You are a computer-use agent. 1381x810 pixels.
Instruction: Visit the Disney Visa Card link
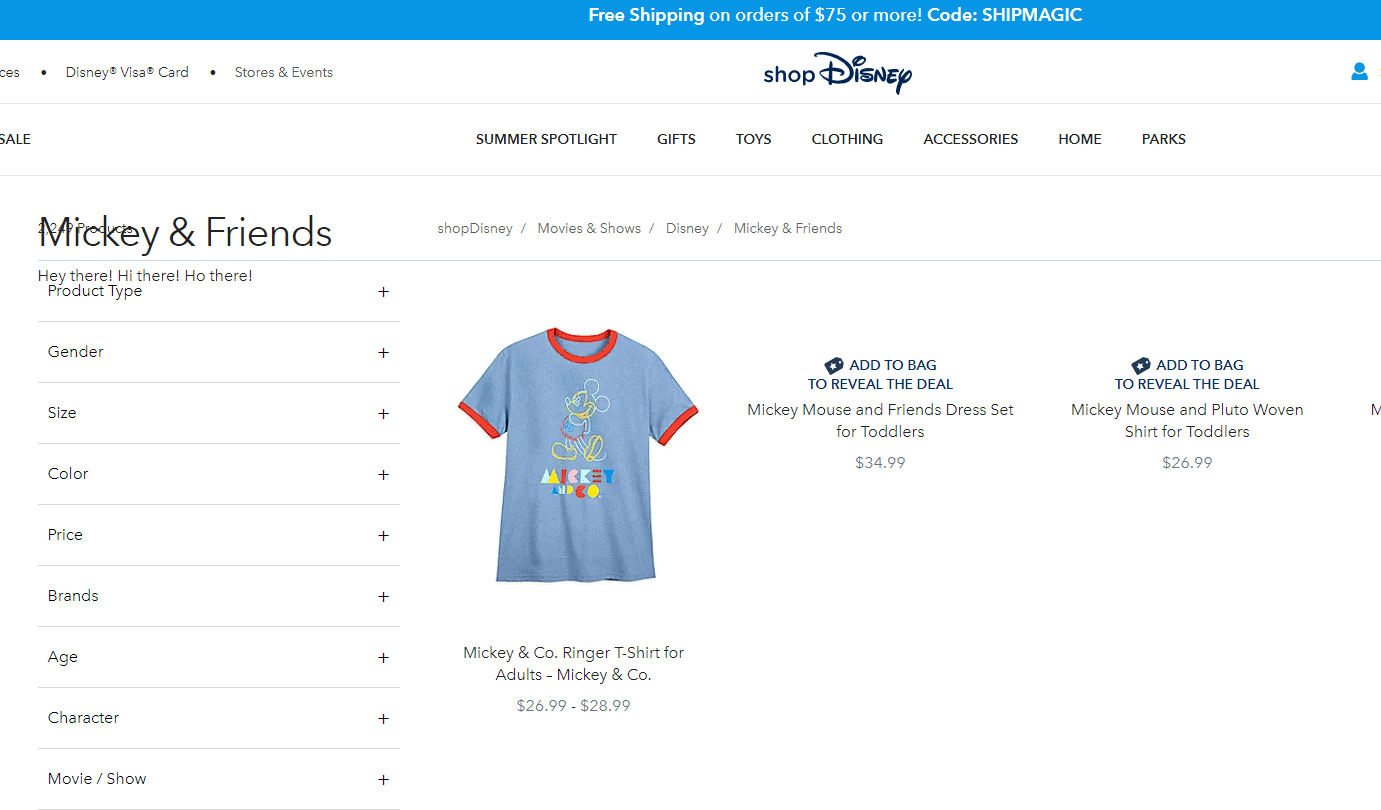click(127, 72)
